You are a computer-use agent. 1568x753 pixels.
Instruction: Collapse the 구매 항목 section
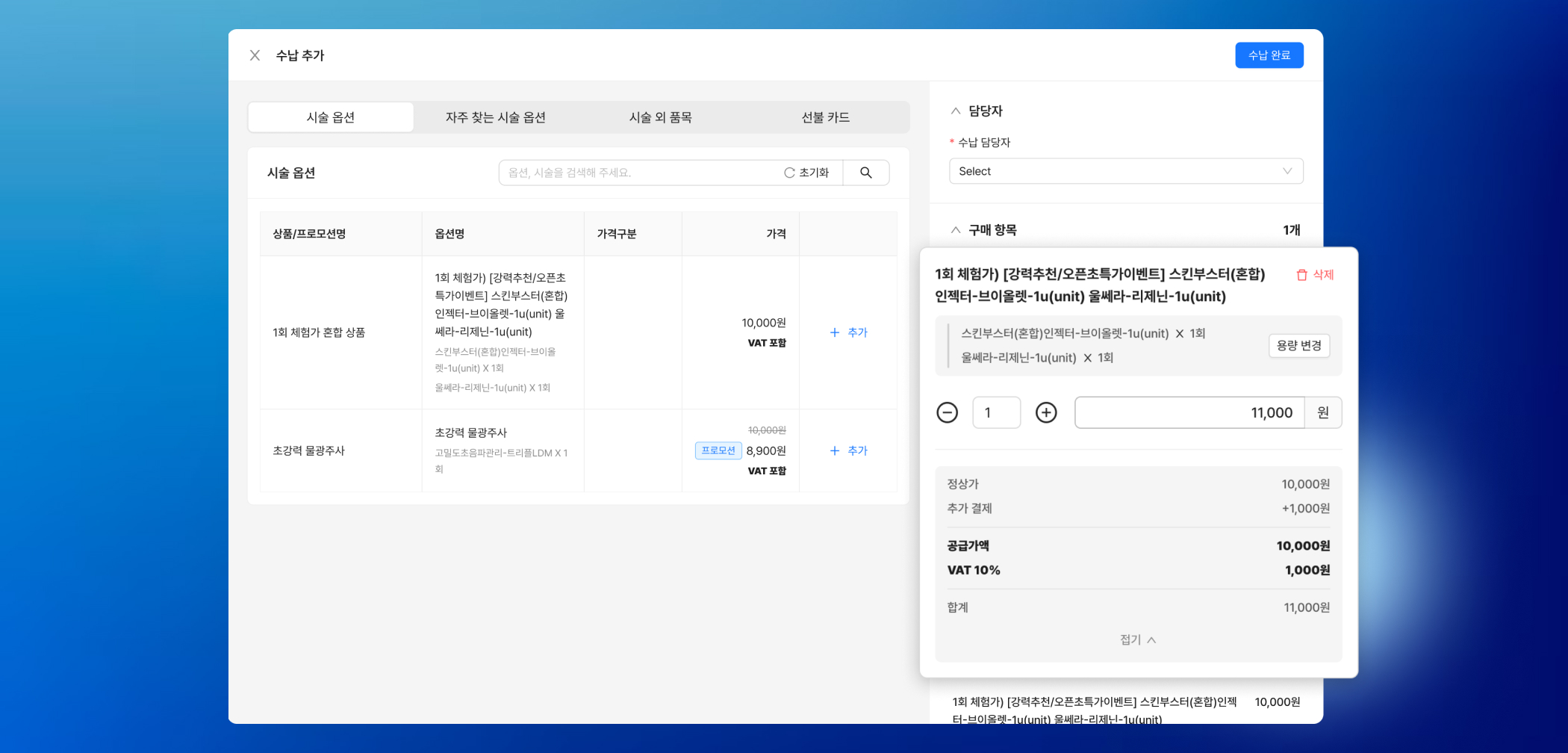956,230
